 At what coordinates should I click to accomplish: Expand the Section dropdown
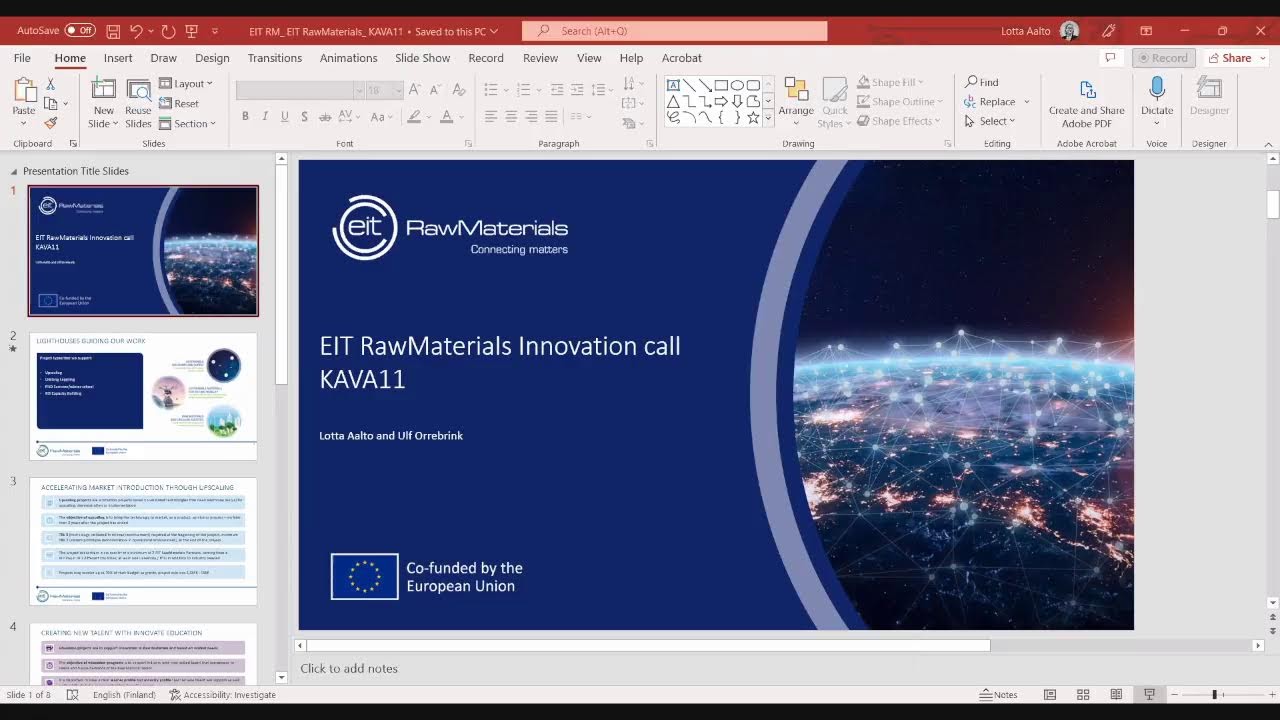point(188,123)
